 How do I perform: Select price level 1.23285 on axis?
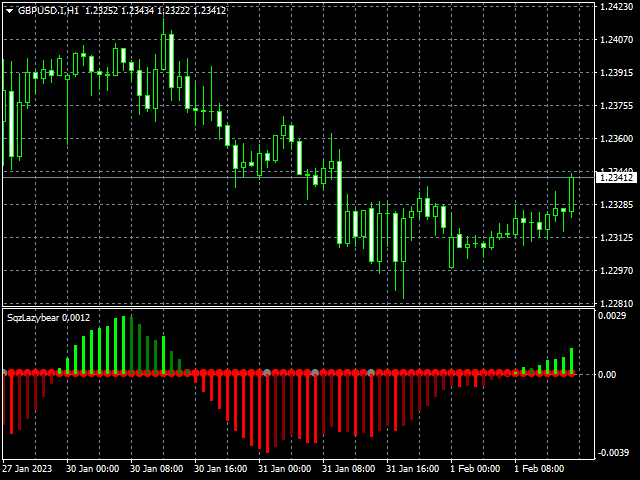click(x=616, y=204)
